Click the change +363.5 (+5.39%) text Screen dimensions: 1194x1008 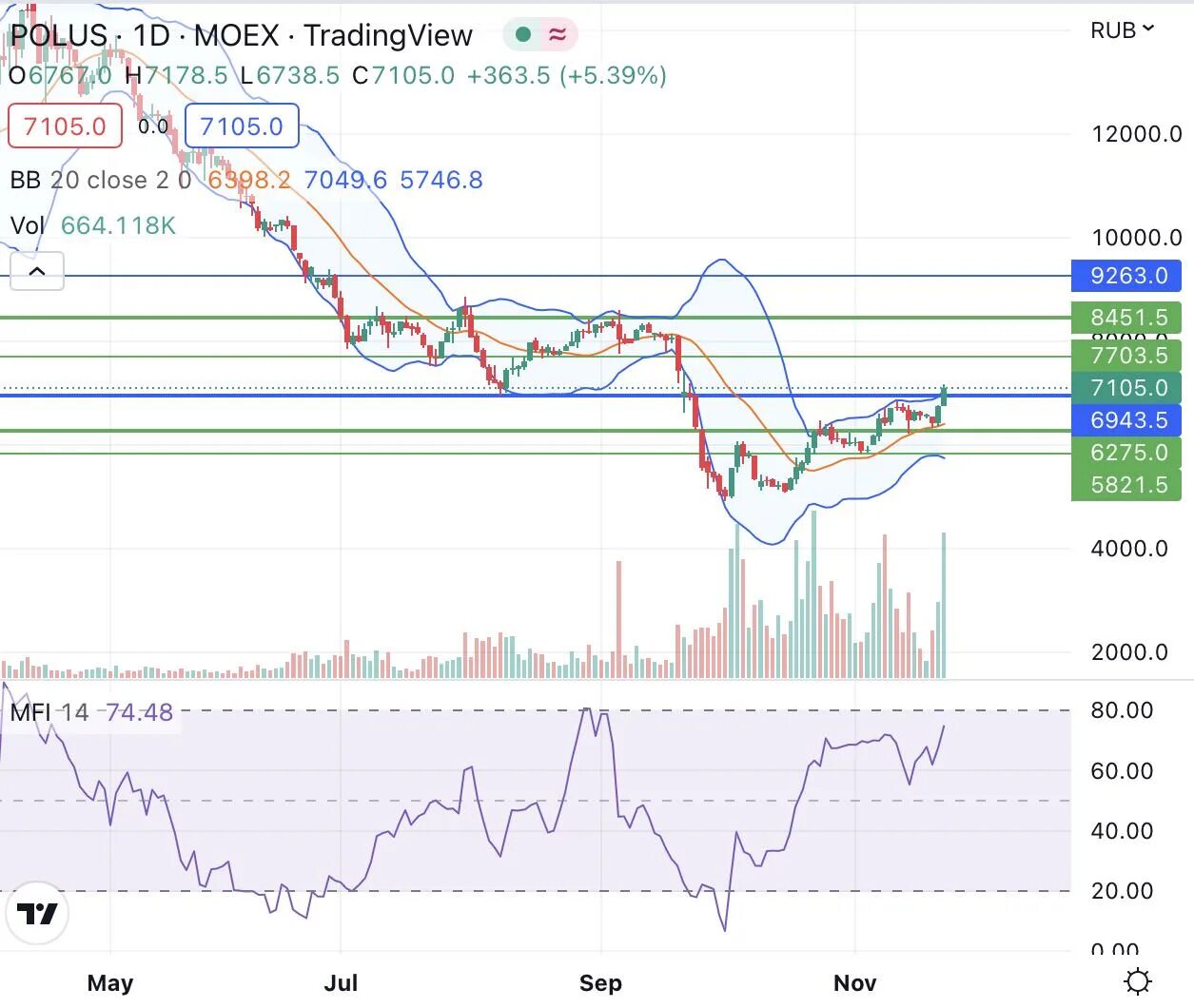[x=567, y=75]
